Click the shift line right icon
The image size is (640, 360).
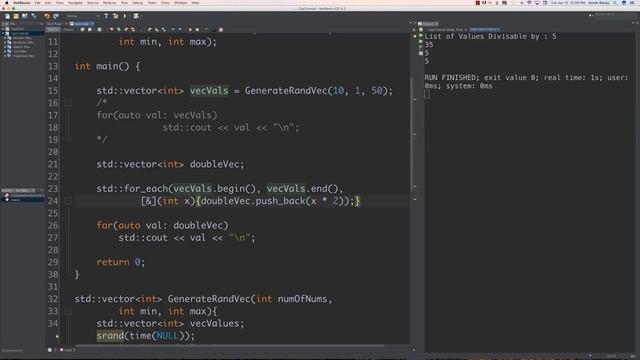click(x=180, y=29)
